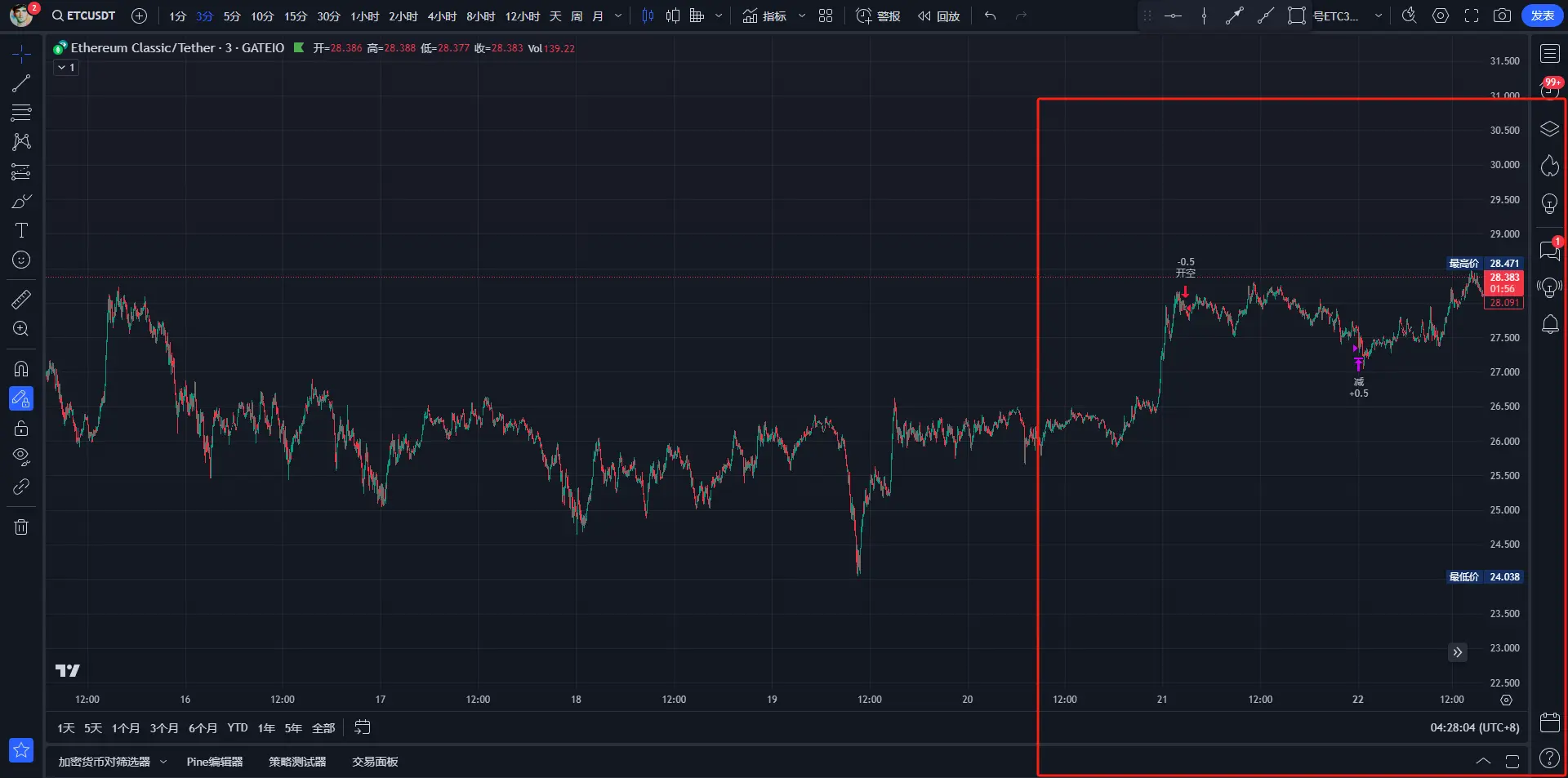Open the 策略测试器 tab

click(297, 762)
